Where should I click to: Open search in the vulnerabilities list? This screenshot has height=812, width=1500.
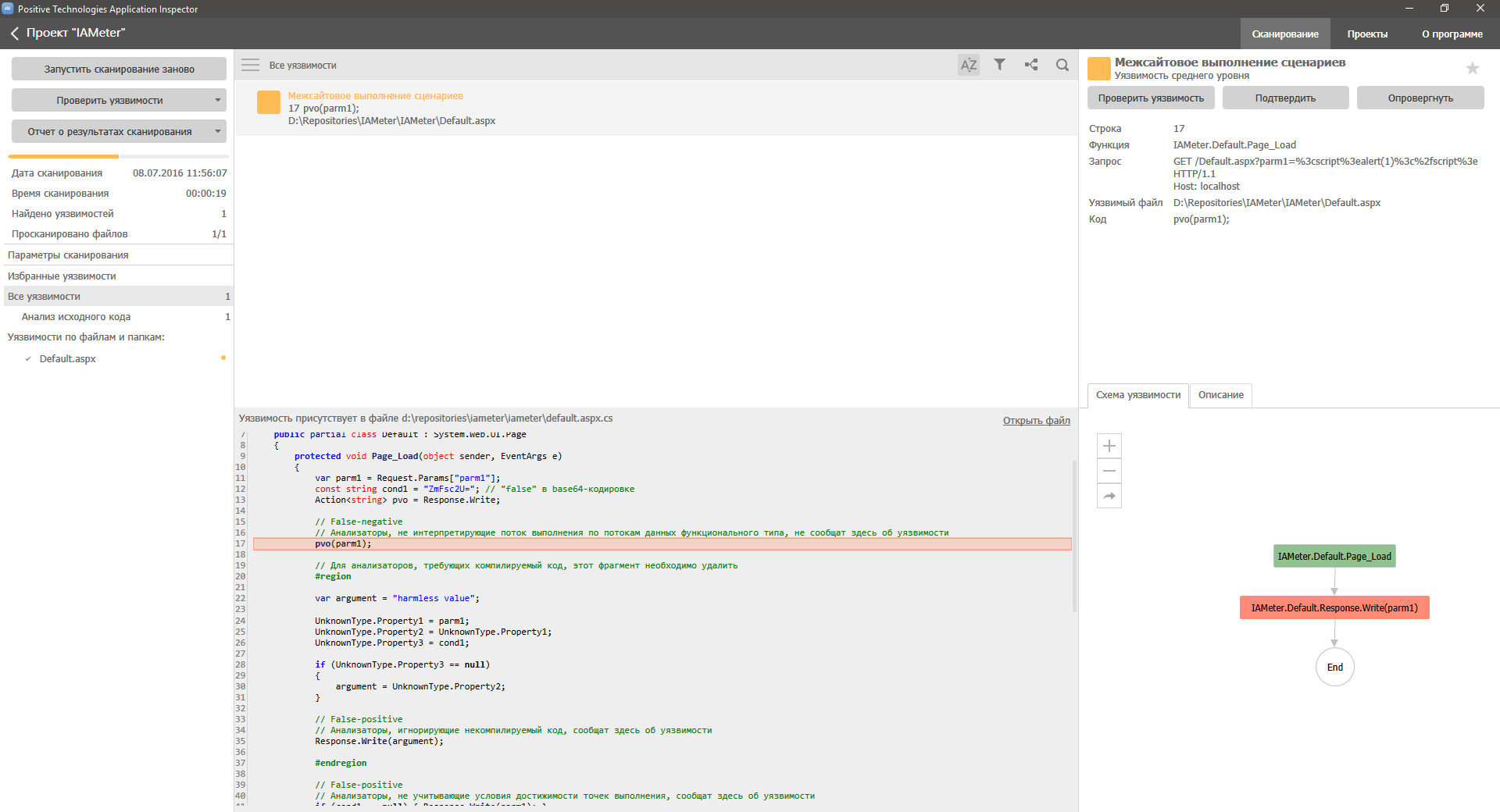(1062, 65)
